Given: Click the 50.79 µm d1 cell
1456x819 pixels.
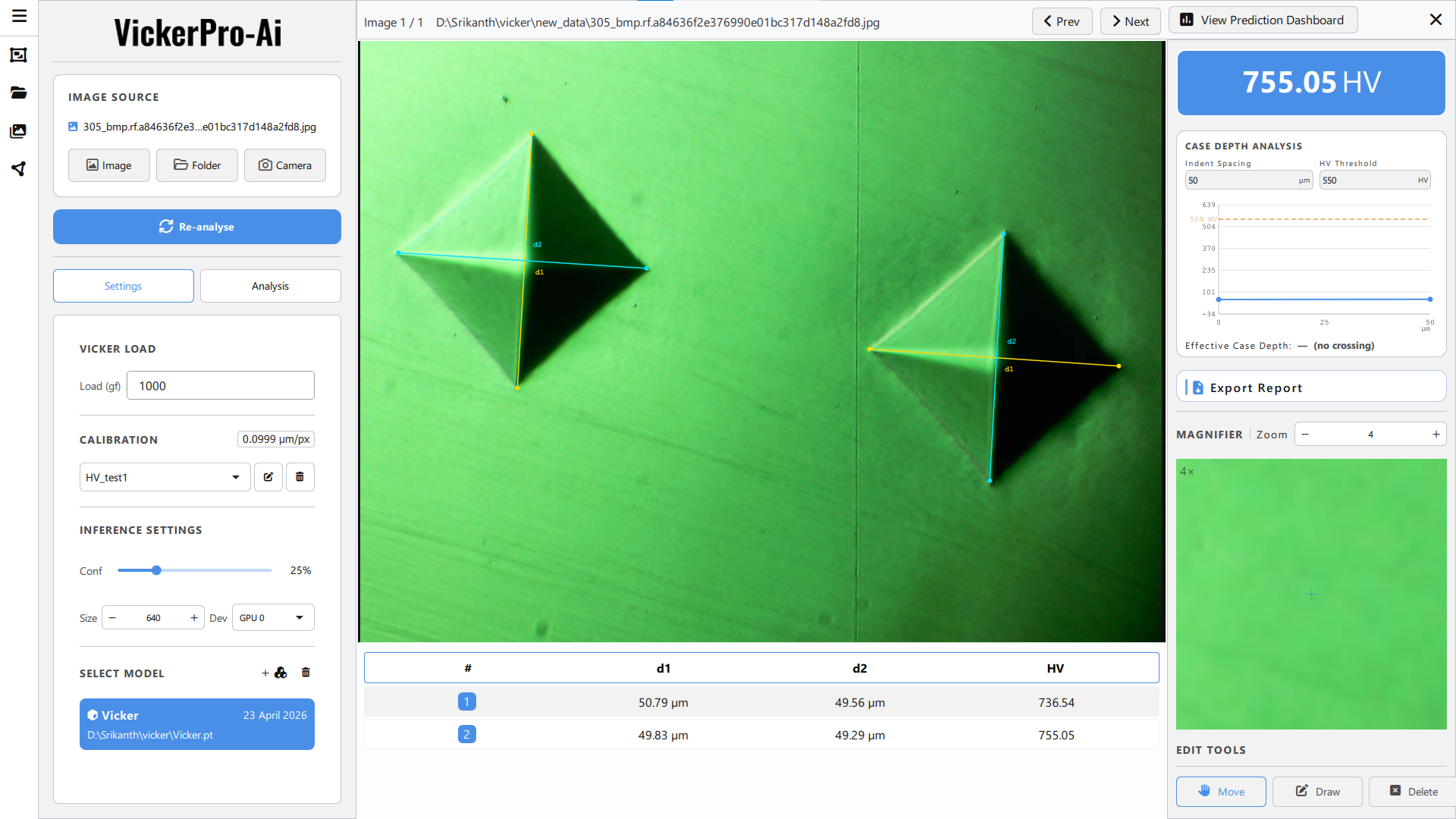Looking at the screenshot, I should (x=664, y=703).
